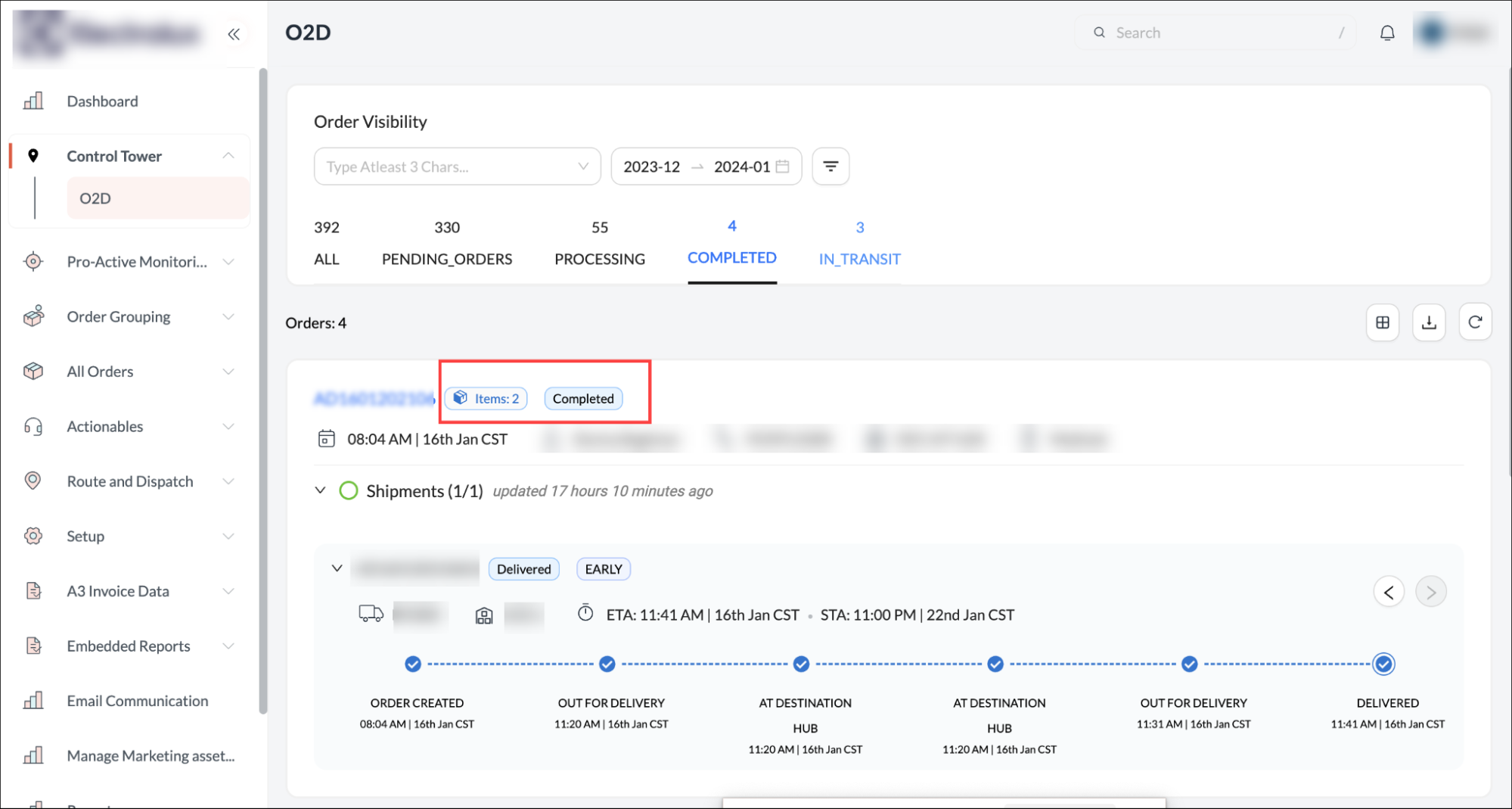The image size is (1512, 809).
Task: Click the Delivered status badge
Action: point(523,569)
